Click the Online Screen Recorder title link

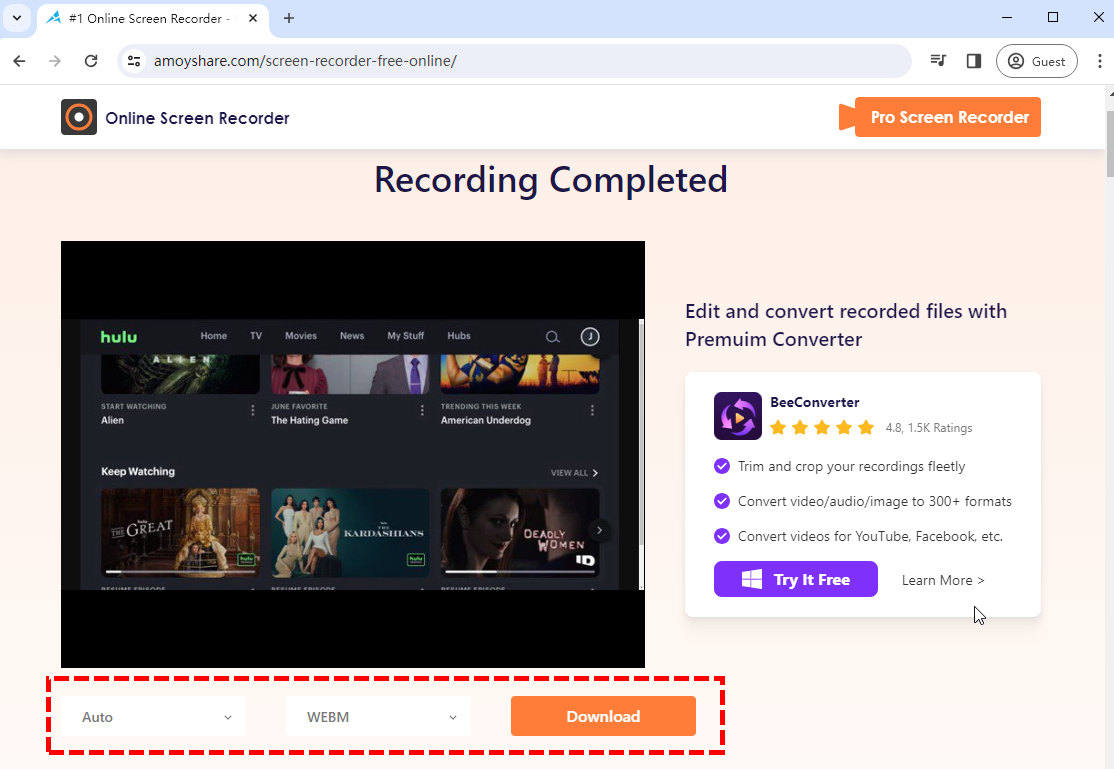[198, 118]
